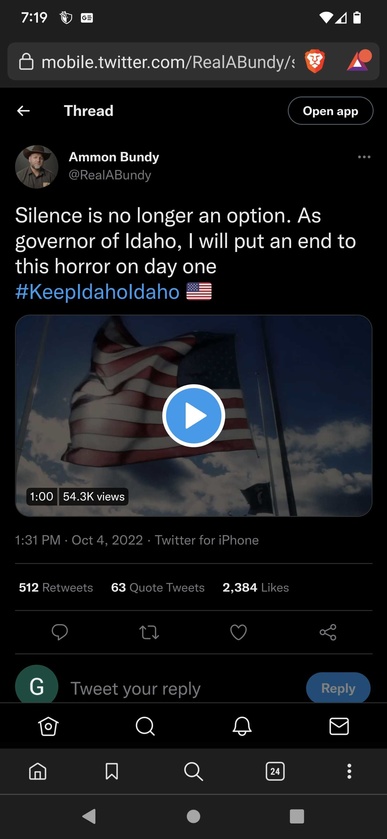
Task: Click the Open app button
Action: (x=330, y=111)
